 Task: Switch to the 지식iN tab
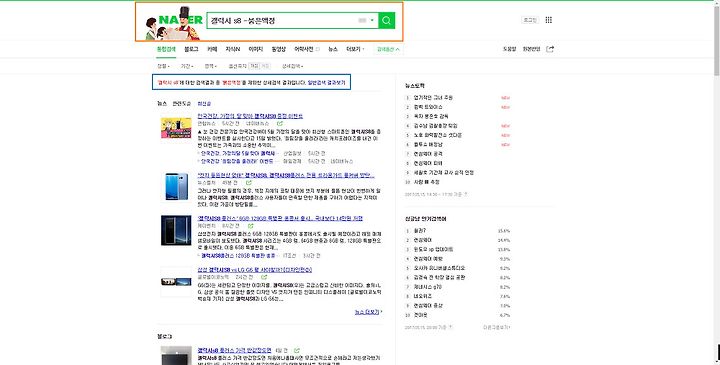pos(232,49)
